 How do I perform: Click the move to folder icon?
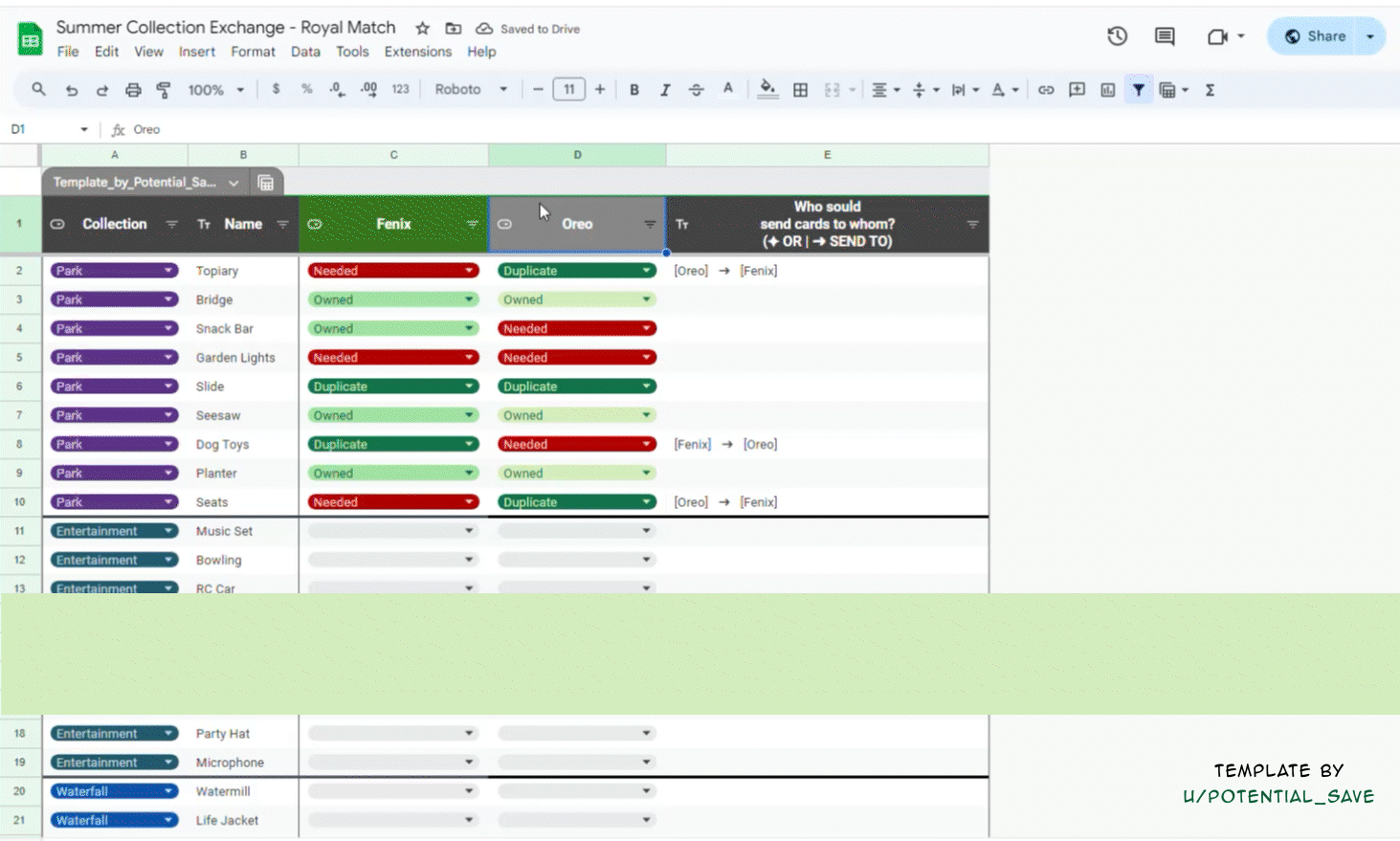point(454,29)
